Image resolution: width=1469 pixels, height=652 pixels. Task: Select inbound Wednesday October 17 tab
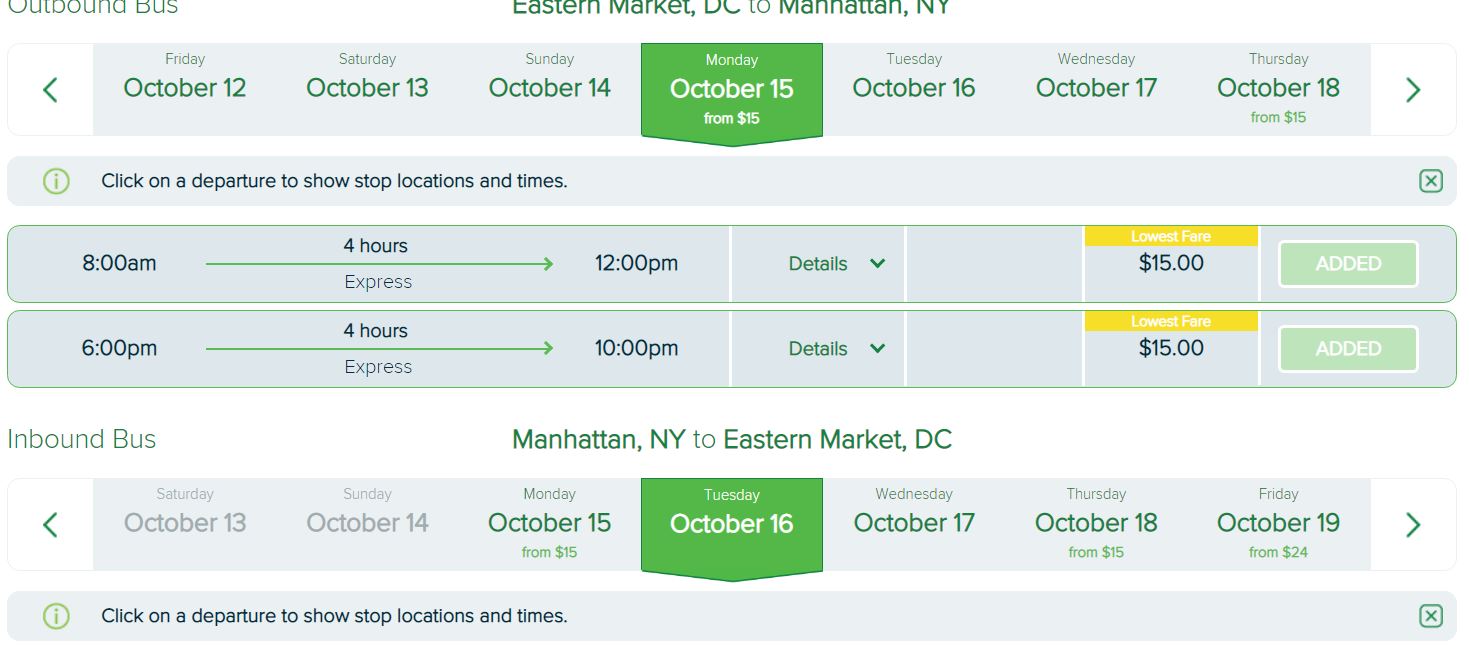tap(913, 524)
